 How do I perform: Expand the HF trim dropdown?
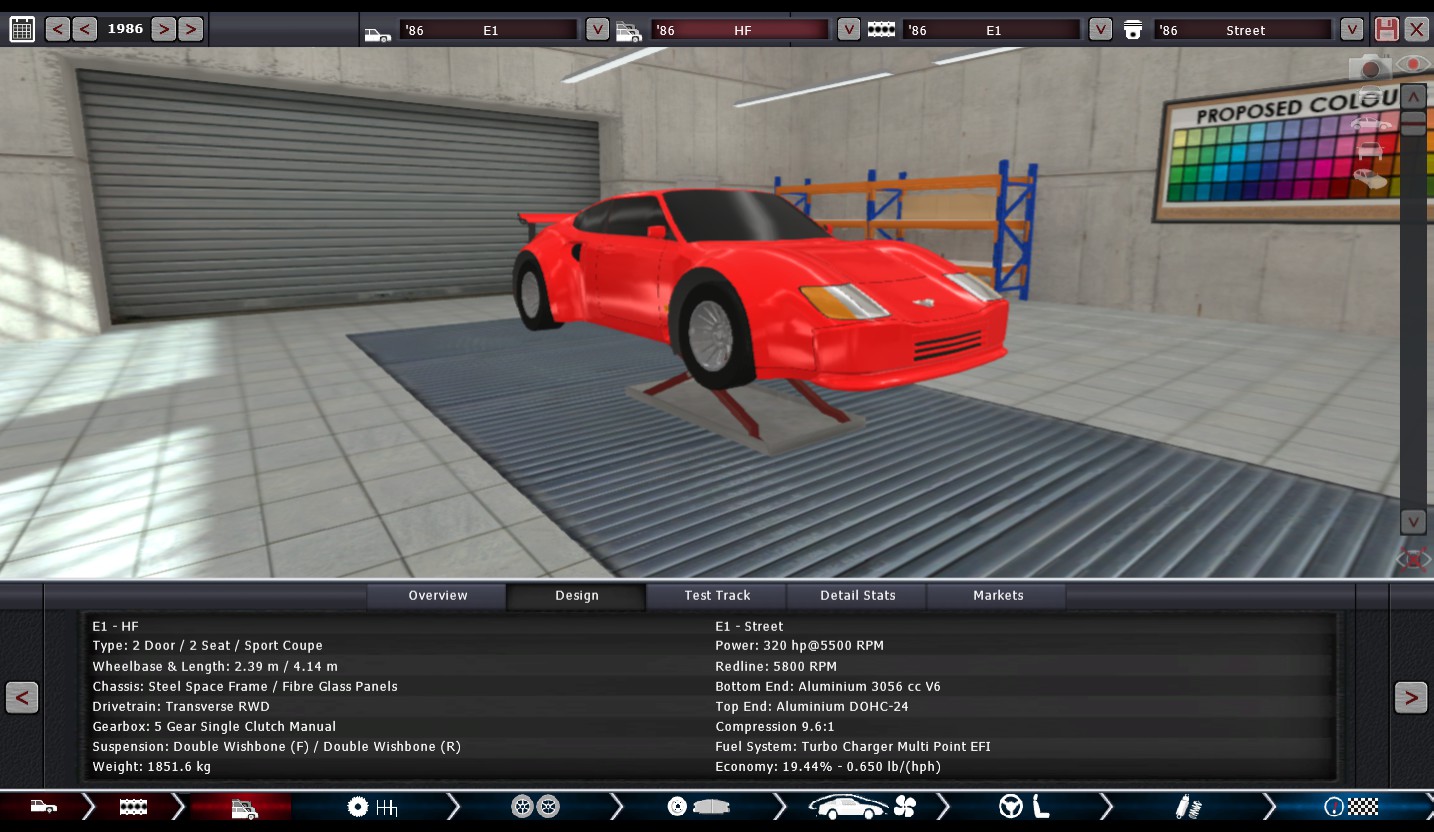(x=849, y=29)
